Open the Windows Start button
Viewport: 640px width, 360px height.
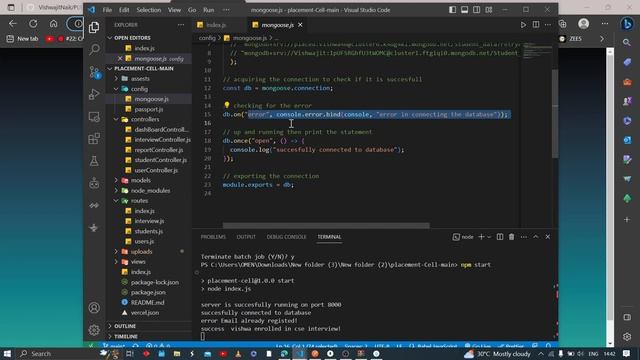pos(7,353)
